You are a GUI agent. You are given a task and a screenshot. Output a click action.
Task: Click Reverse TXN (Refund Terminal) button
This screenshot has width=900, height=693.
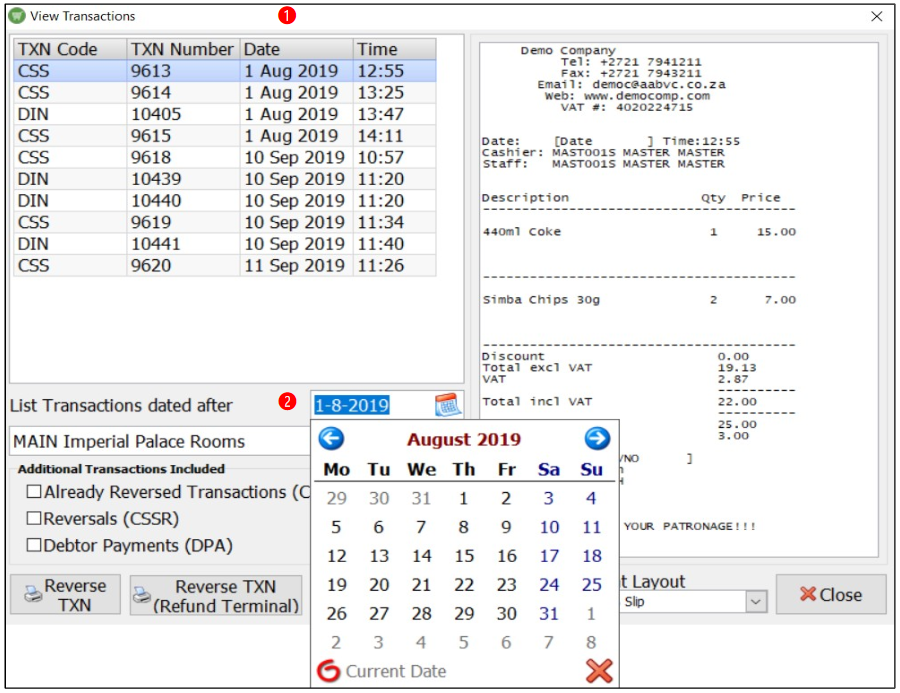pyautogui.click(x=216, y=595)
